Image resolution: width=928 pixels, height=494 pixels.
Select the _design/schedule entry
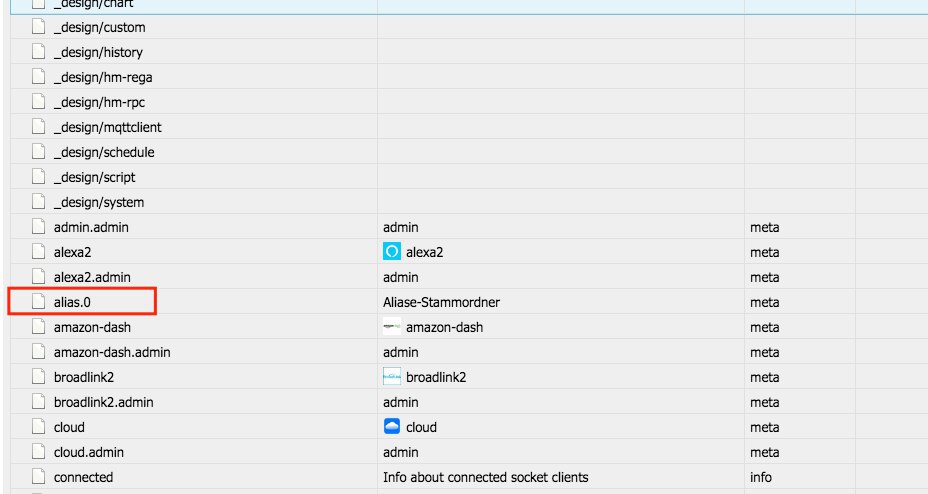(x=104, y=152)
